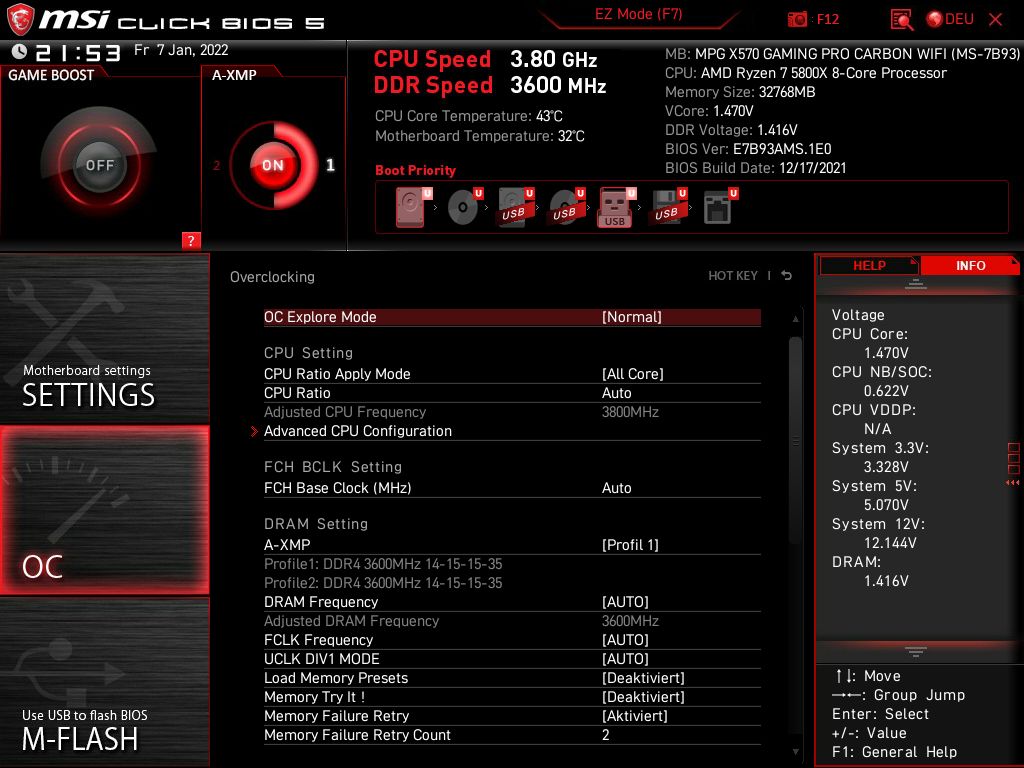
Task: Click the Boot Priority label
Action: click(x=415, y=170)
